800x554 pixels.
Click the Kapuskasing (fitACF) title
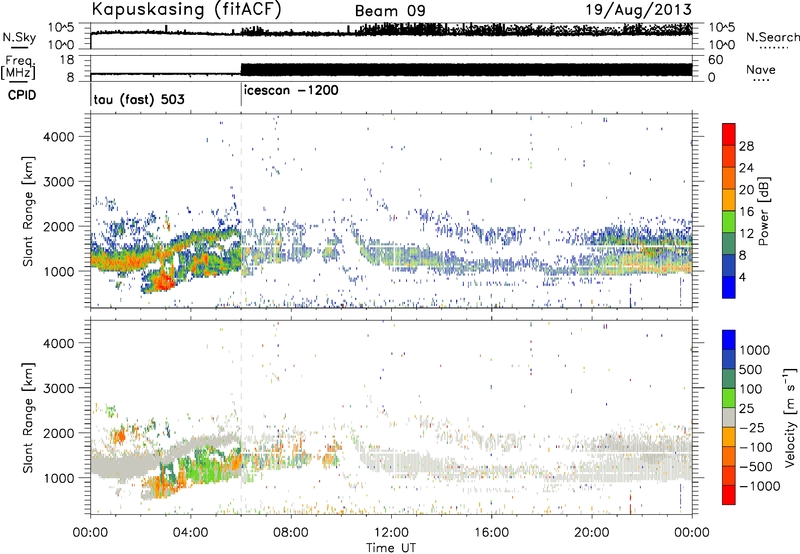point(186,9)
